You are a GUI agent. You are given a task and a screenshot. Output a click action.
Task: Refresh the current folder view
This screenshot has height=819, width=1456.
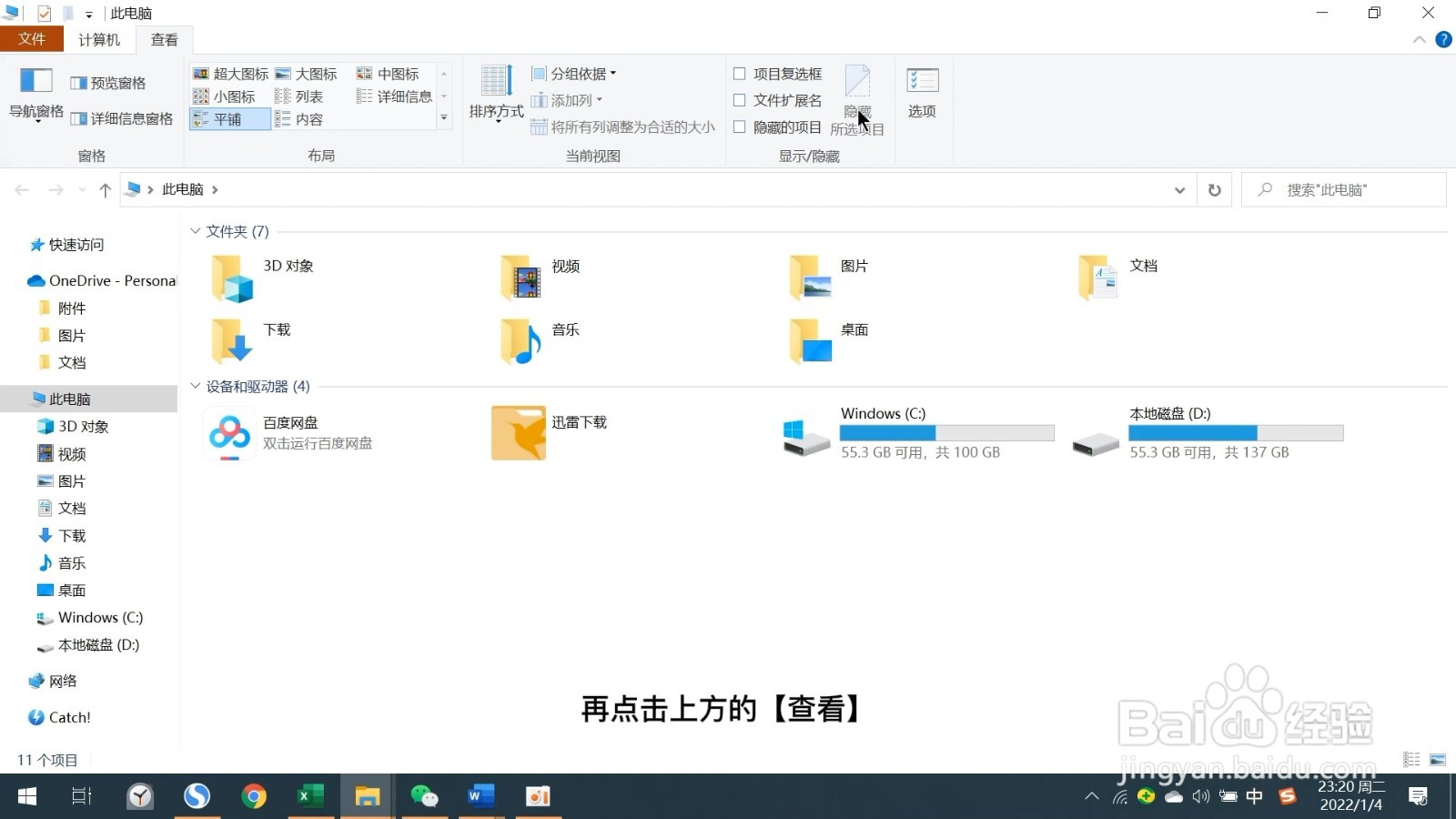coord(1214,190)
